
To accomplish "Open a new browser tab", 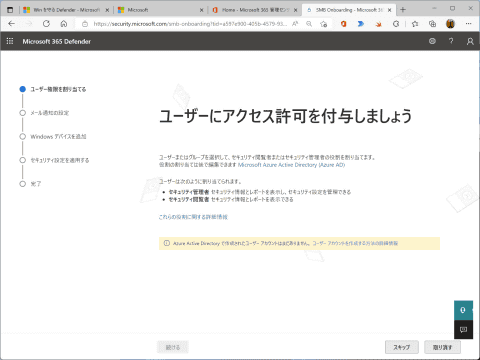I will tap(403, 10).
